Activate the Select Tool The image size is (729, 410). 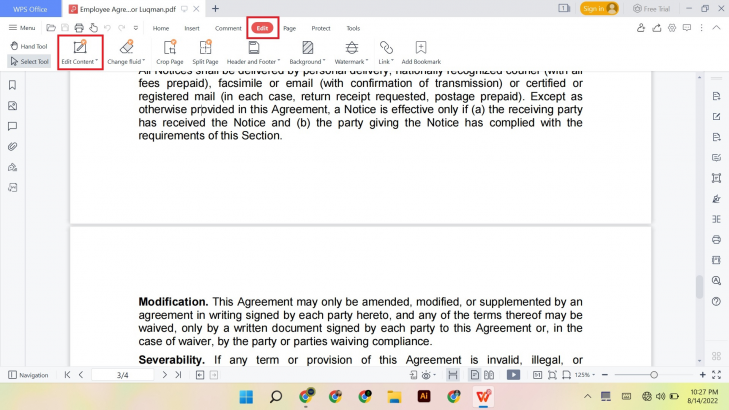29,61
